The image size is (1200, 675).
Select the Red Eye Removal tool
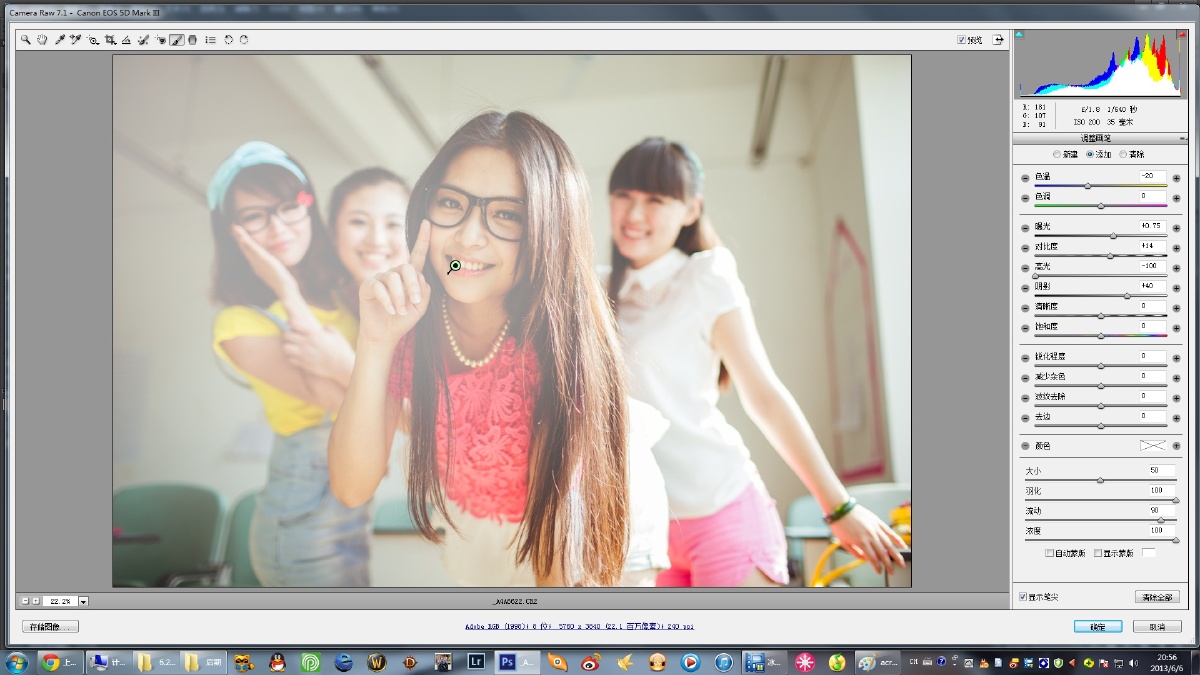pos(160,40)
